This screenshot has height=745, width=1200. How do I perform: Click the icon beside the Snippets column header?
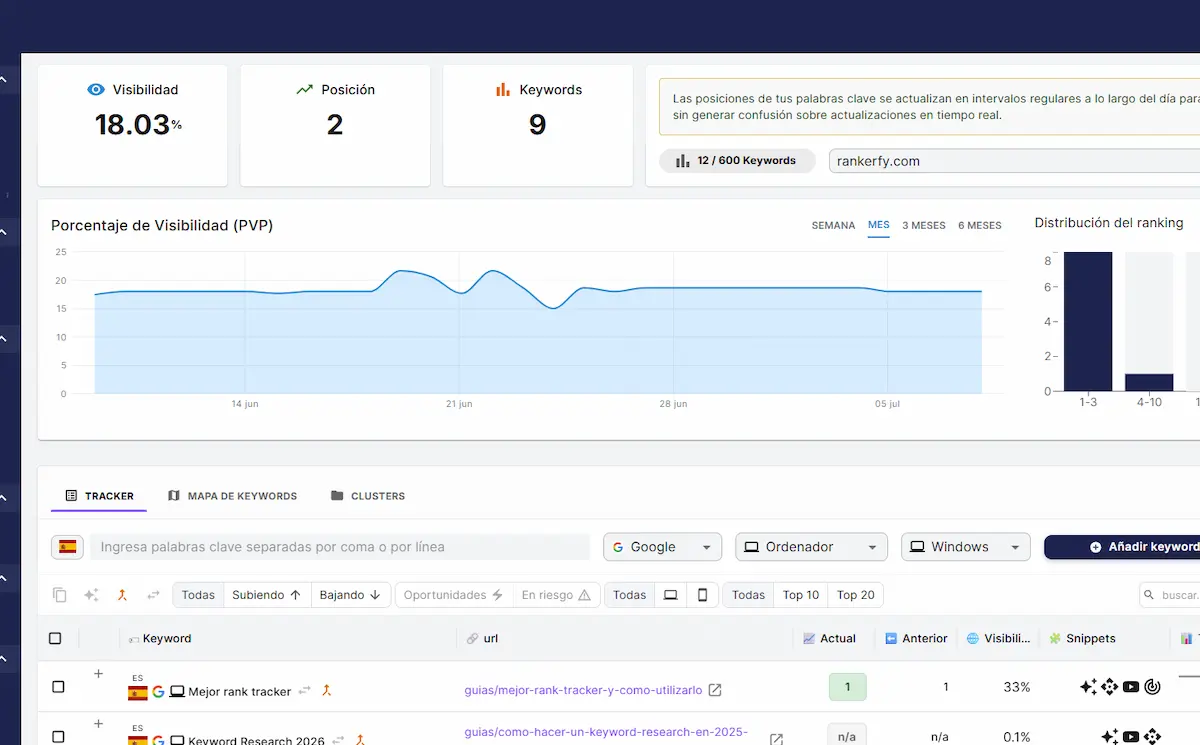1055,638
